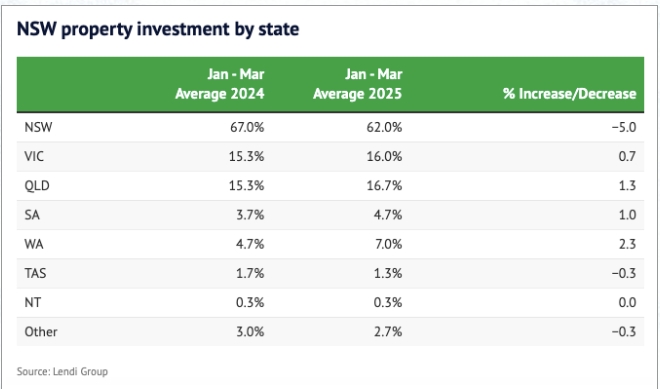Click the VIC row label
This screenshot has height=389, width=660.
point(34,157)
